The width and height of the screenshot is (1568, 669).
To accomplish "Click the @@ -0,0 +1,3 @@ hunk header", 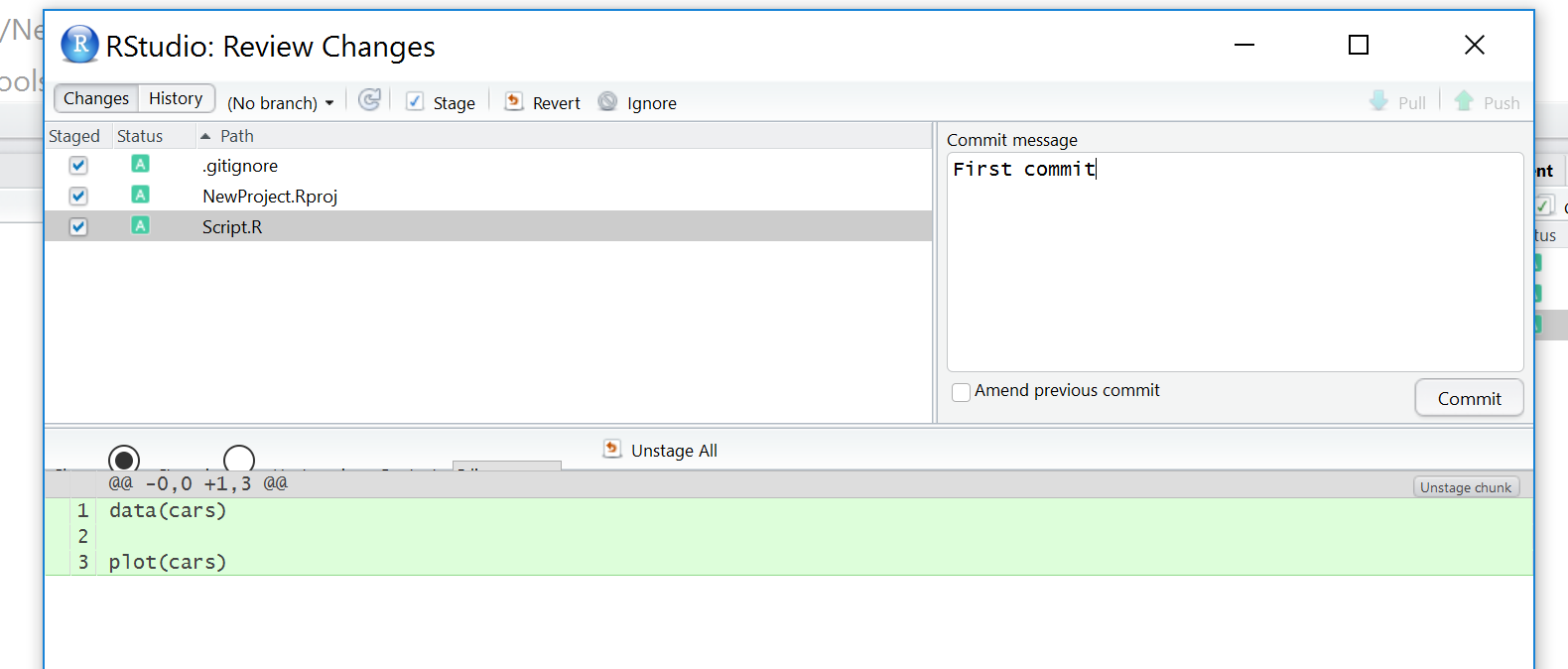I will (197, 483).
